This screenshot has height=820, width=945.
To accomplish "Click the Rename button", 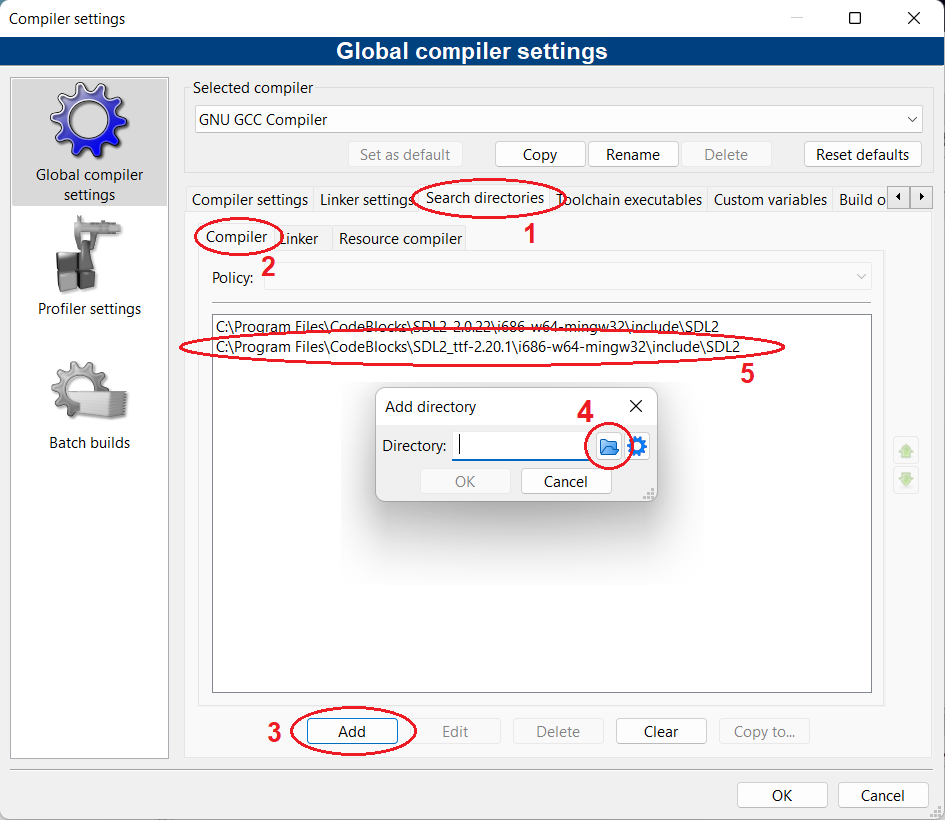I will [x=633, y=154].
